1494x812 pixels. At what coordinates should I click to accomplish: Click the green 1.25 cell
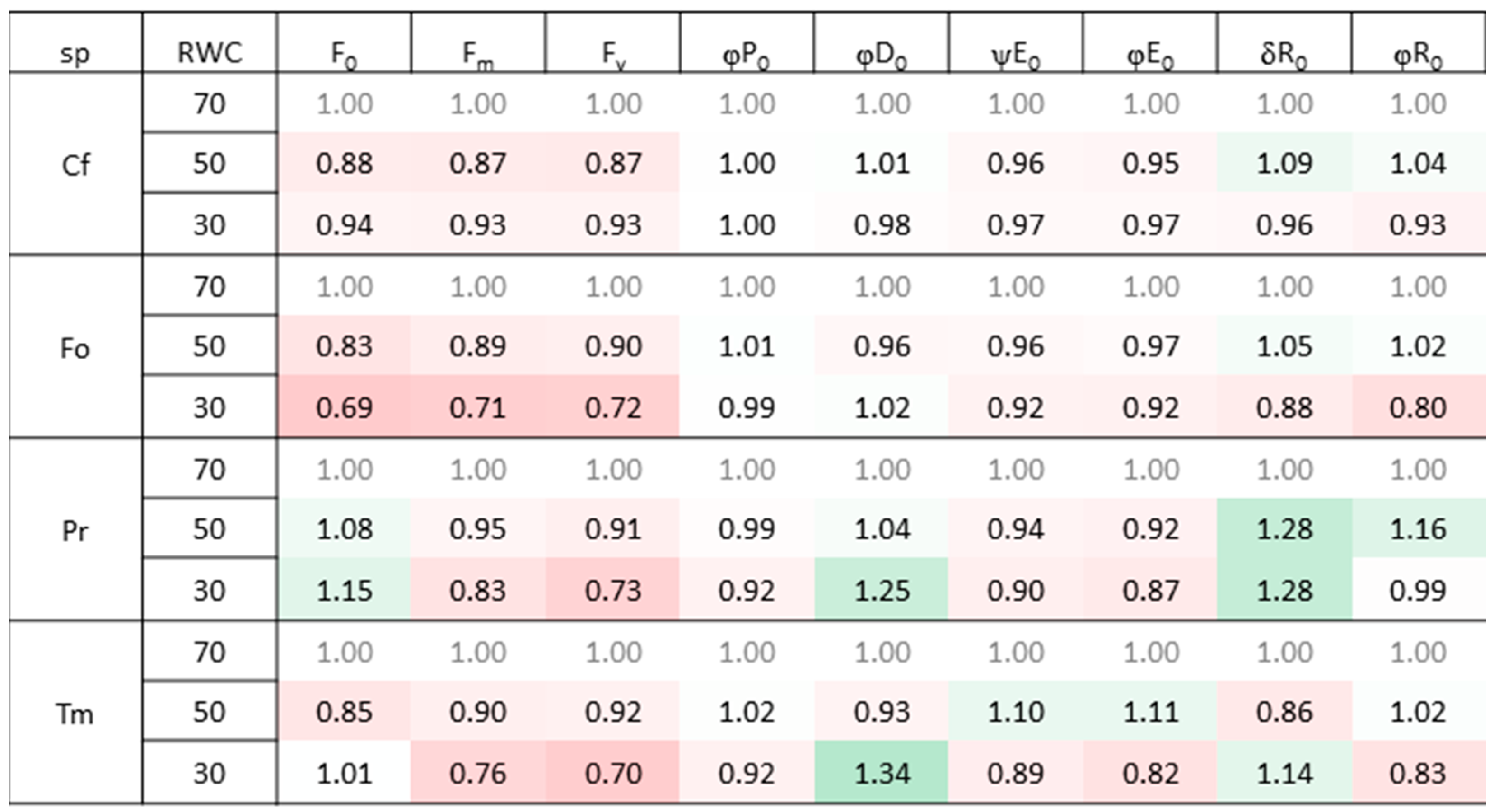(x=882, y=590)
